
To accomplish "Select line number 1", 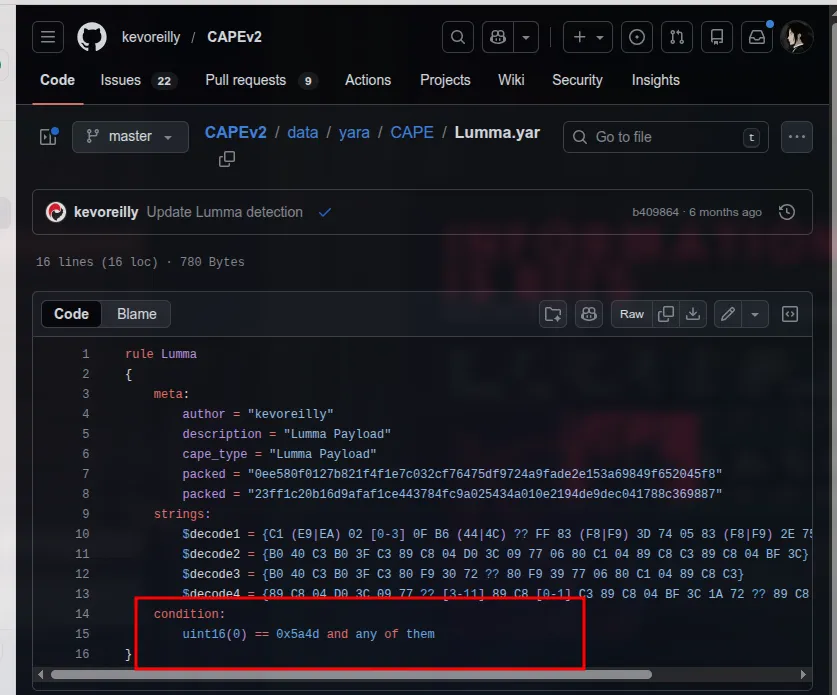I will point(85,354).
